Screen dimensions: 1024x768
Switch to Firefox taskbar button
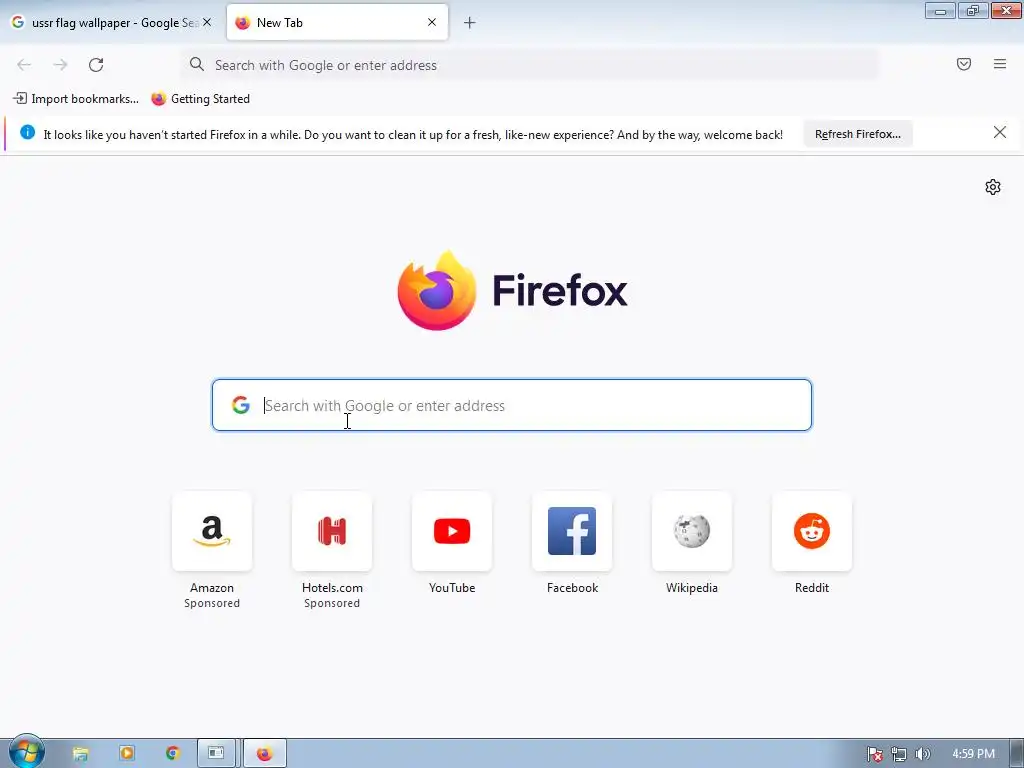264,754
